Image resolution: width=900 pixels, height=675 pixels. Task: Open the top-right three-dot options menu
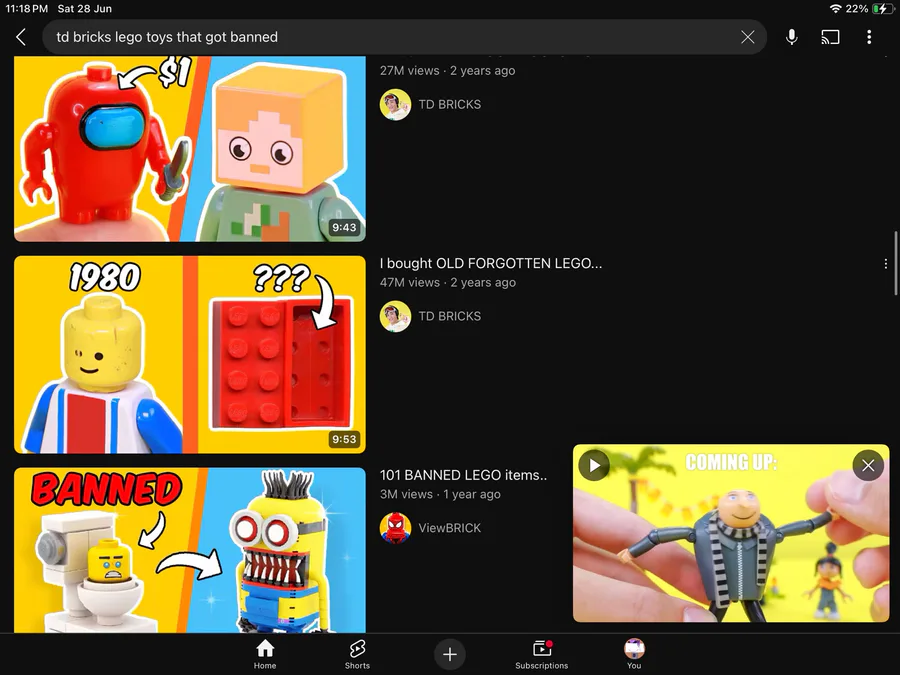869,37
